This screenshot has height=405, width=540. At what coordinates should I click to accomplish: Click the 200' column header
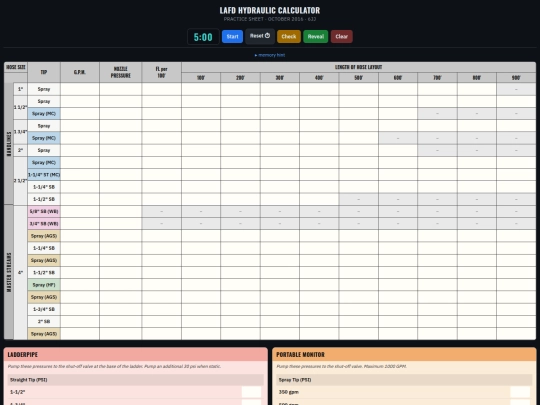[240, 78]
